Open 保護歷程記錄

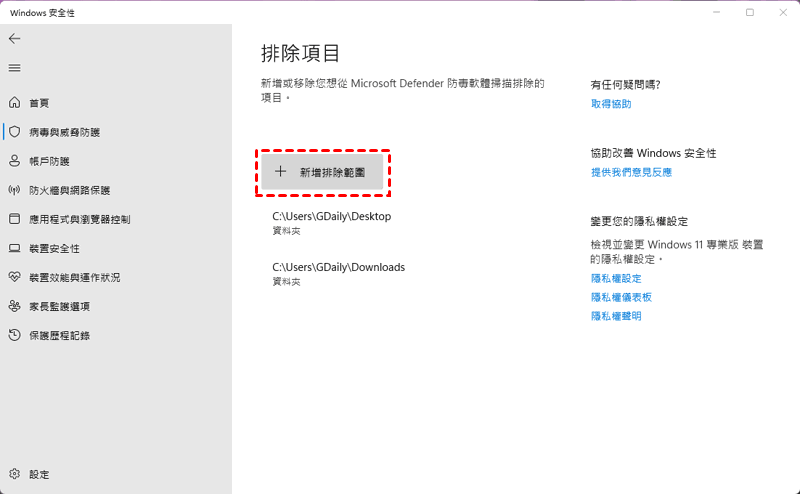click(x=59, y=336)
